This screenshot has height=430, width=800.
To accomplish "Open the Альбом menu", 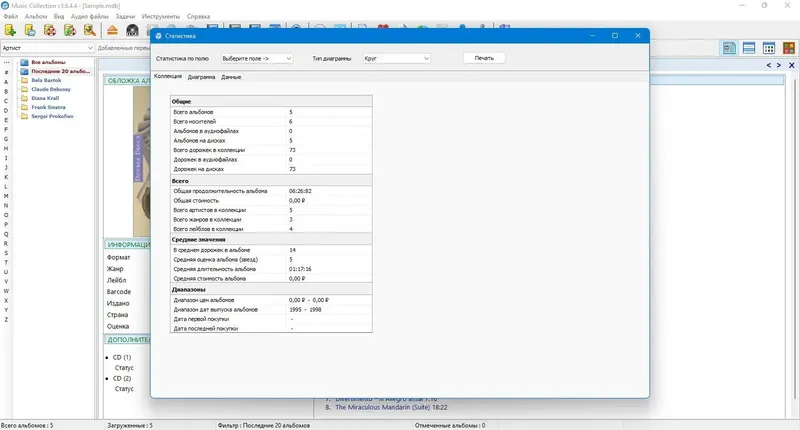I will [36, 16].
